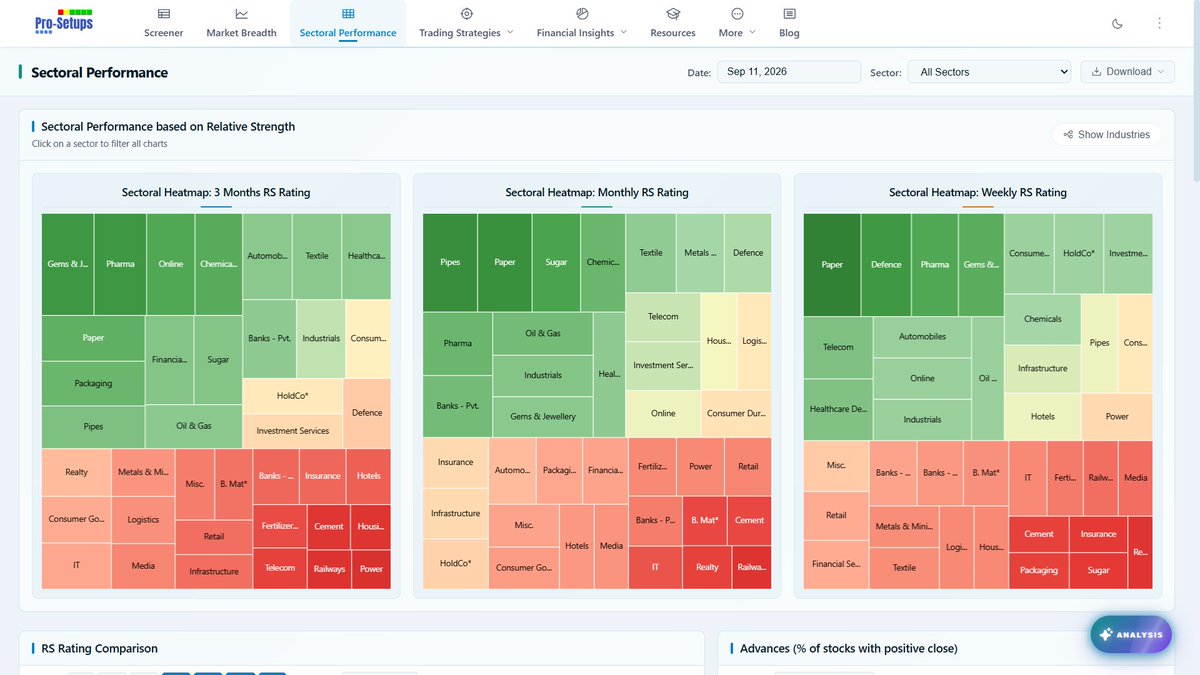The width and height of the screenshot is (1200, 675).
Task: Click the Blog page icon
Action: (789, 14)
